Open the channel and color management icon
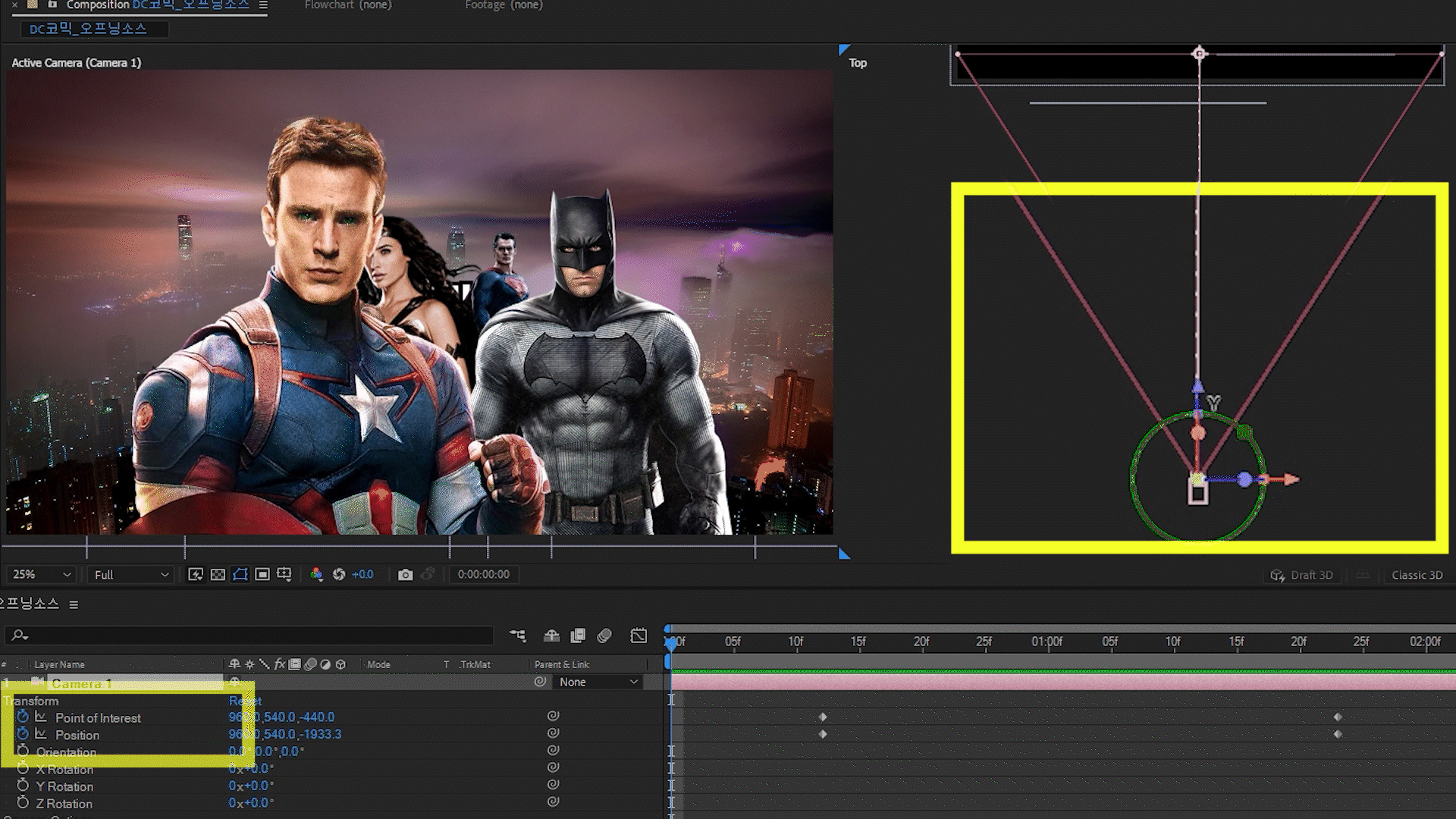The image size is (1456, 819). pyautogui.click(x=317, y=575)
